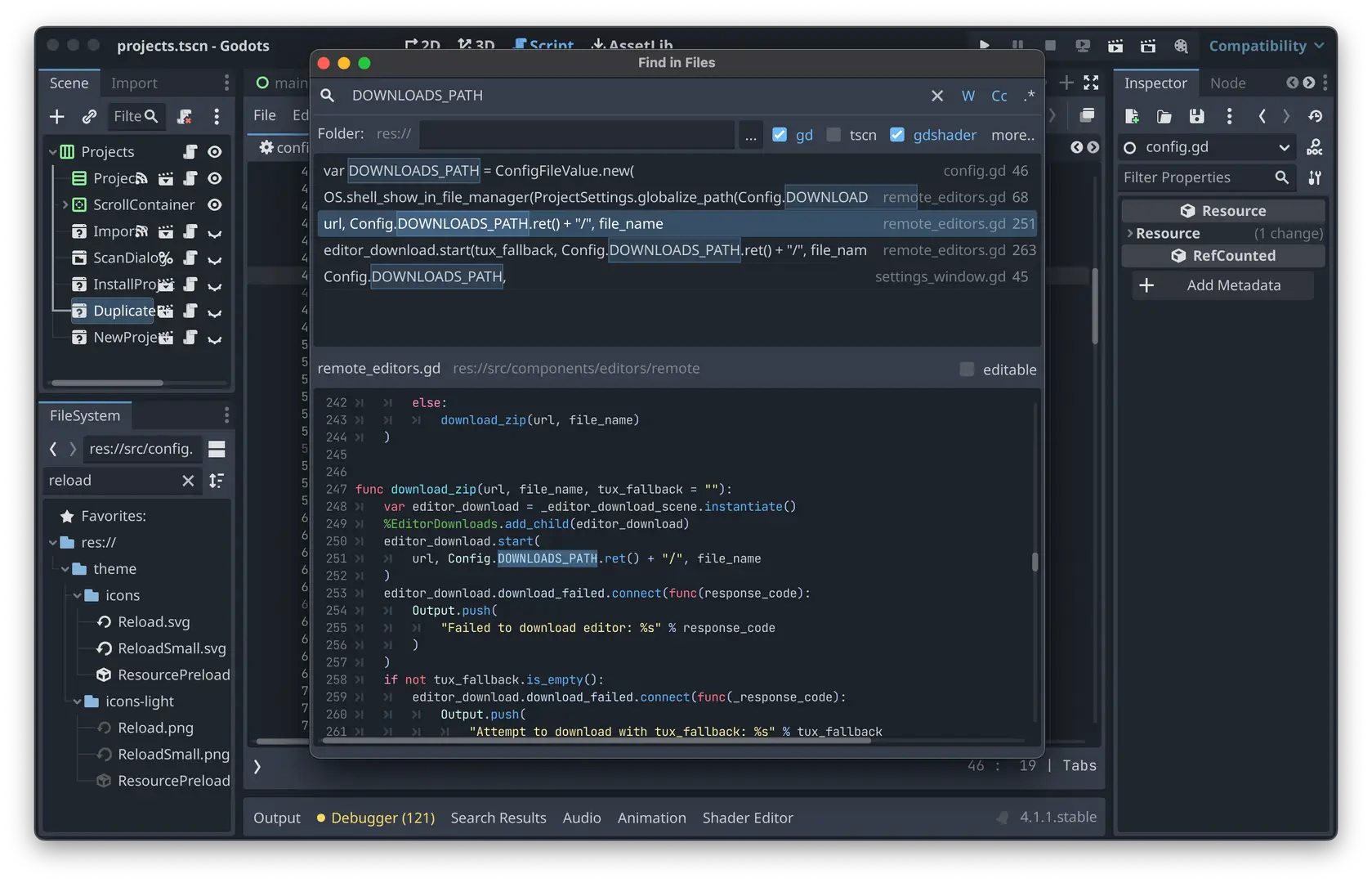Screen dimensions: 1372x883
Task: Create new resource in Inspector toolbar
Action: 1132,117
